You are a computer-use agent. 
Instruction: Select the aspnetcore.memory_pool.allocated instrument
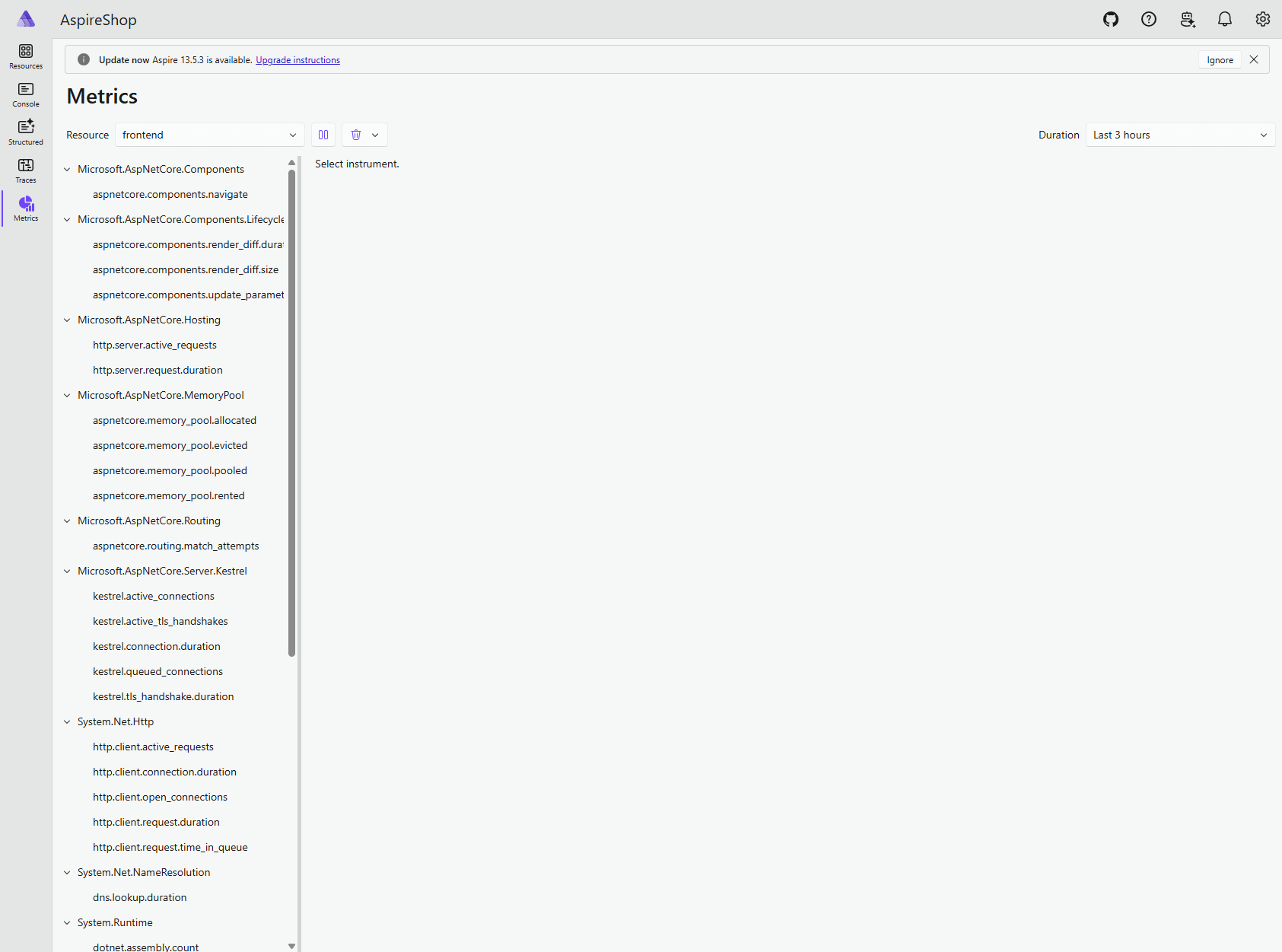[174, 420]
